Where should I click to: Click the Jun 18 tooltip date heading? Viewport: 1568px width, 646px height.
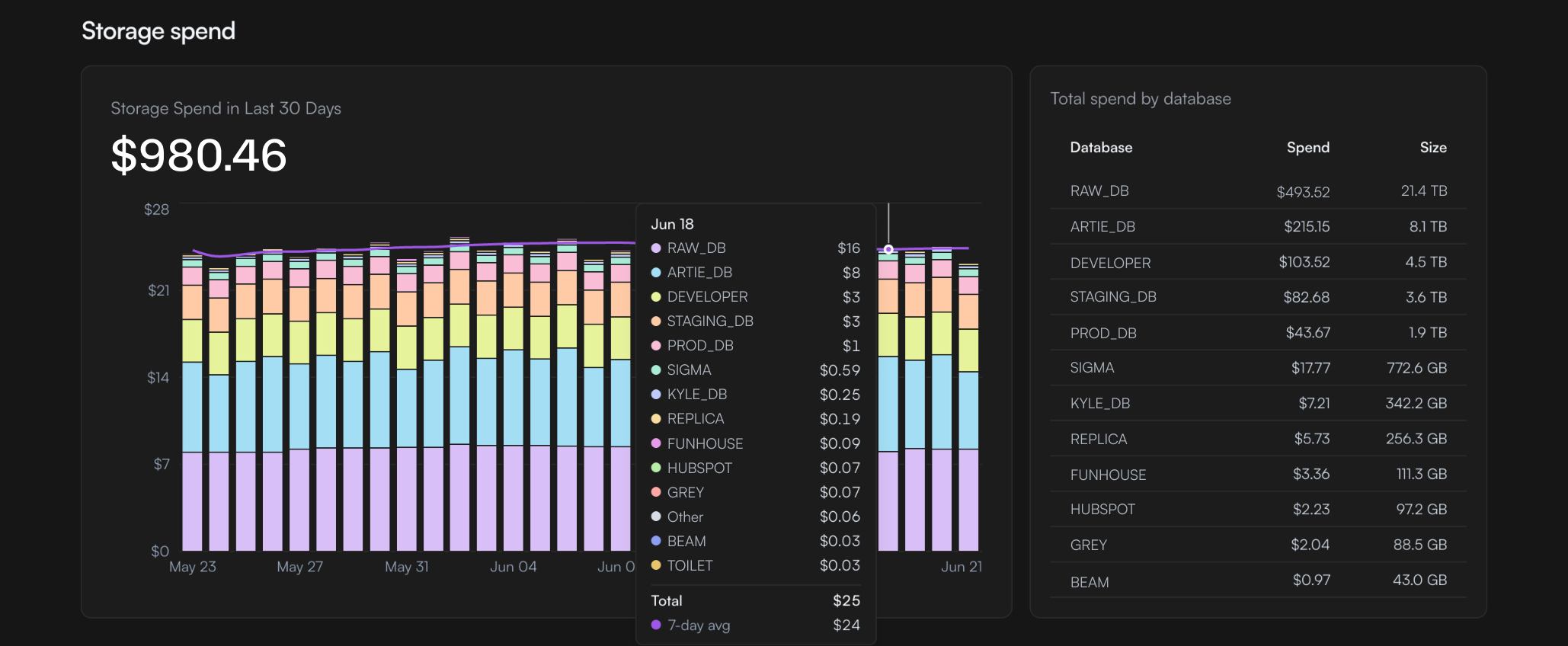[x=672, y=224]
